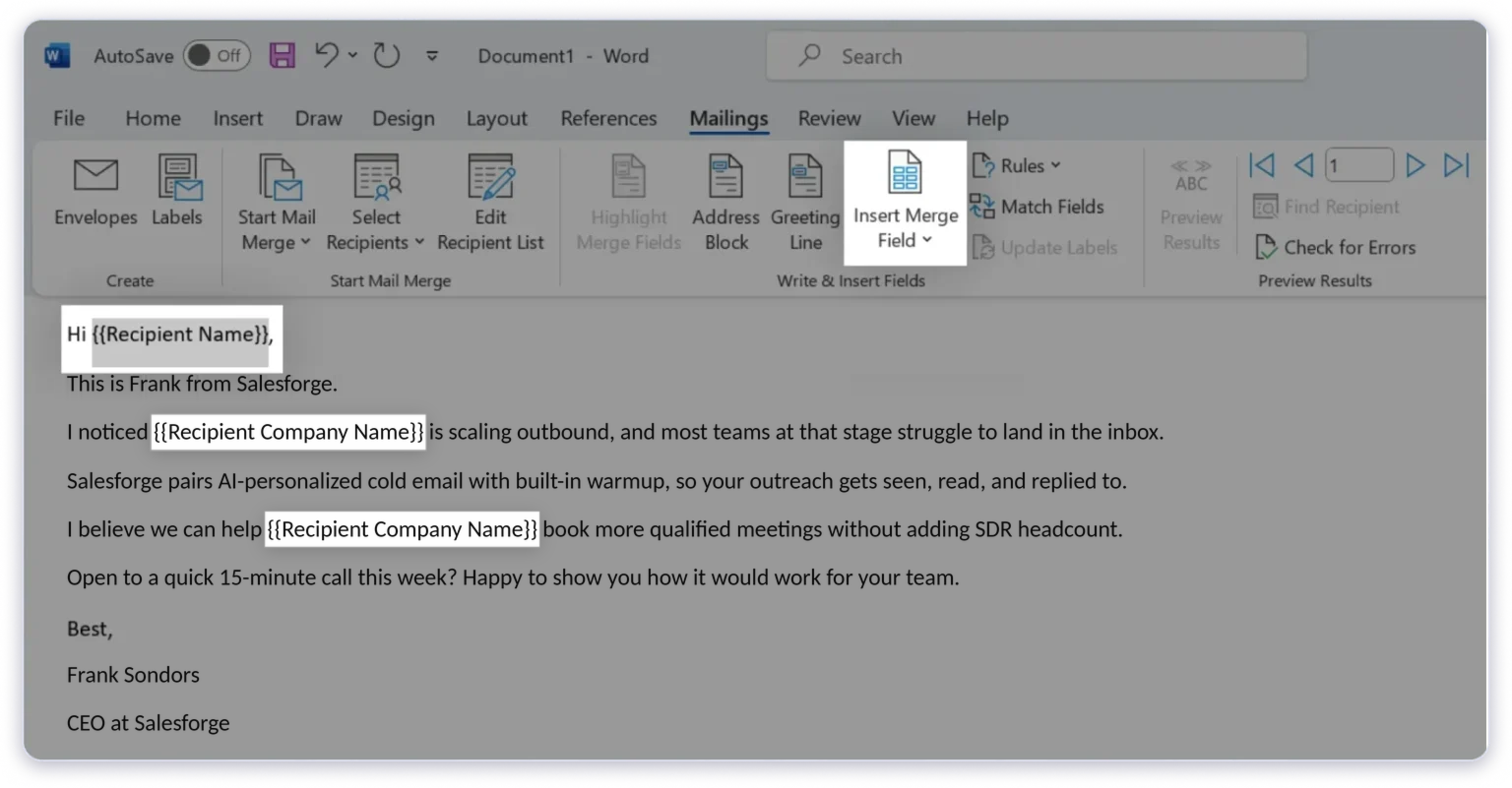Jump to the last record arrow
The height and width of the screenshot is (788, 1512).
pyautogui.click(x=1457, y=165)
